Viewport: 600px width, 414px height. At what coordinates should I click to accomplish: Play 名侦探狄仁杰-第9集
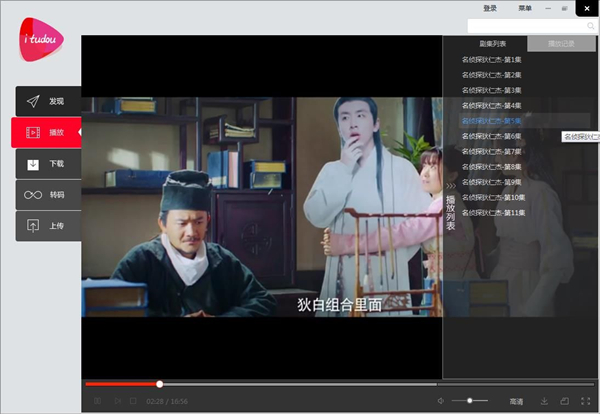click(491, 182)
